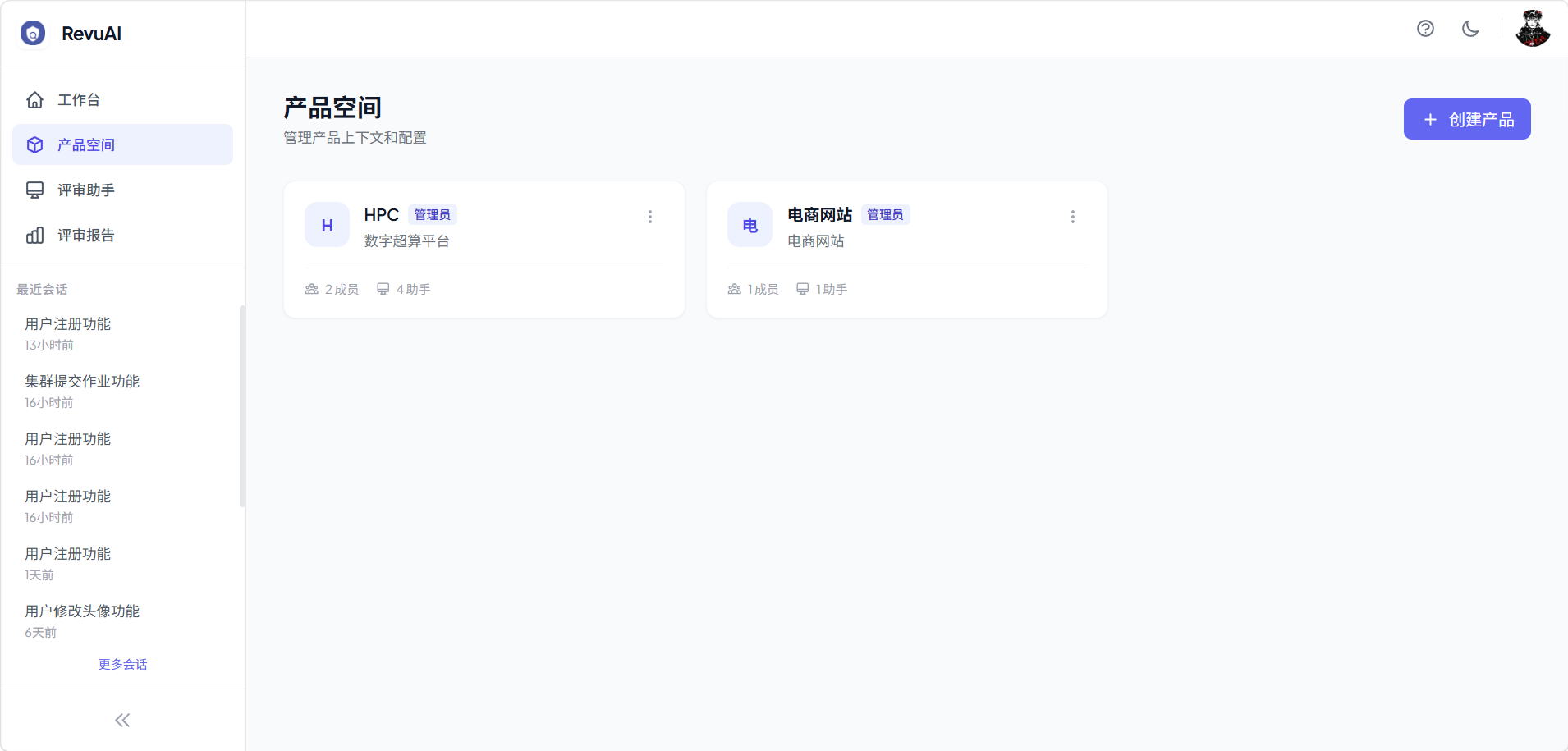Click the 管理员 badge on 电商网站 card
Screen dimensions: 1568x751
click(x=886, y=215)
